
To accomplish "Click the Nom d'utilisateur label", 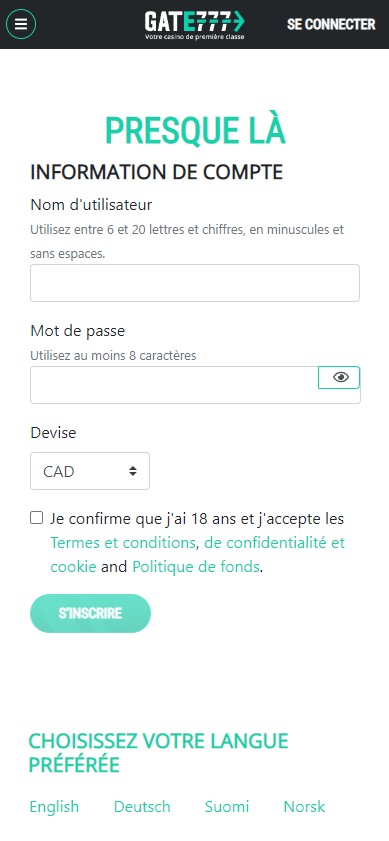I will [x=91, y=204].
